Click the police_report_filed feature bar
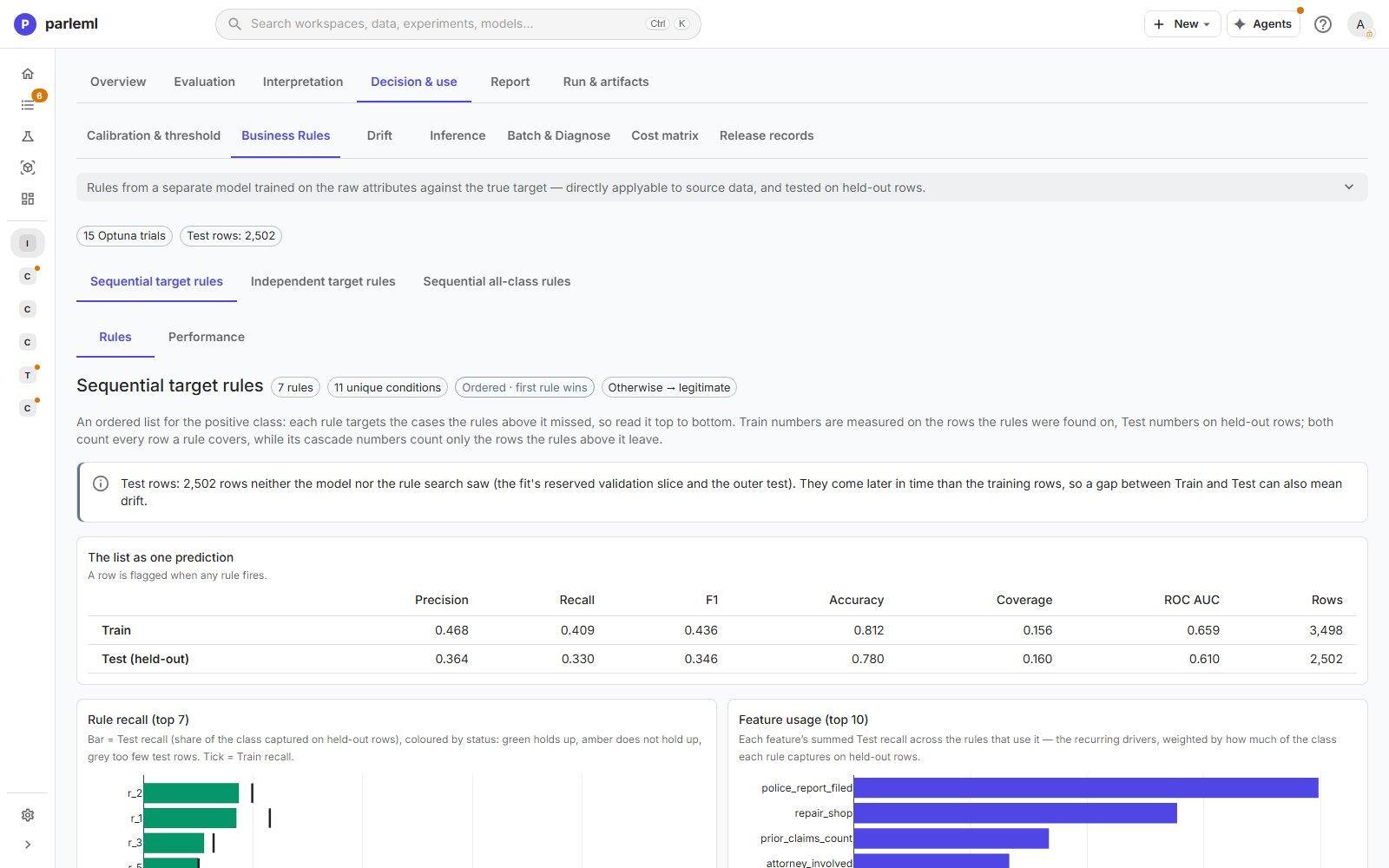This screenshot has width=1389, height=868. click(x=1086, y=788)
